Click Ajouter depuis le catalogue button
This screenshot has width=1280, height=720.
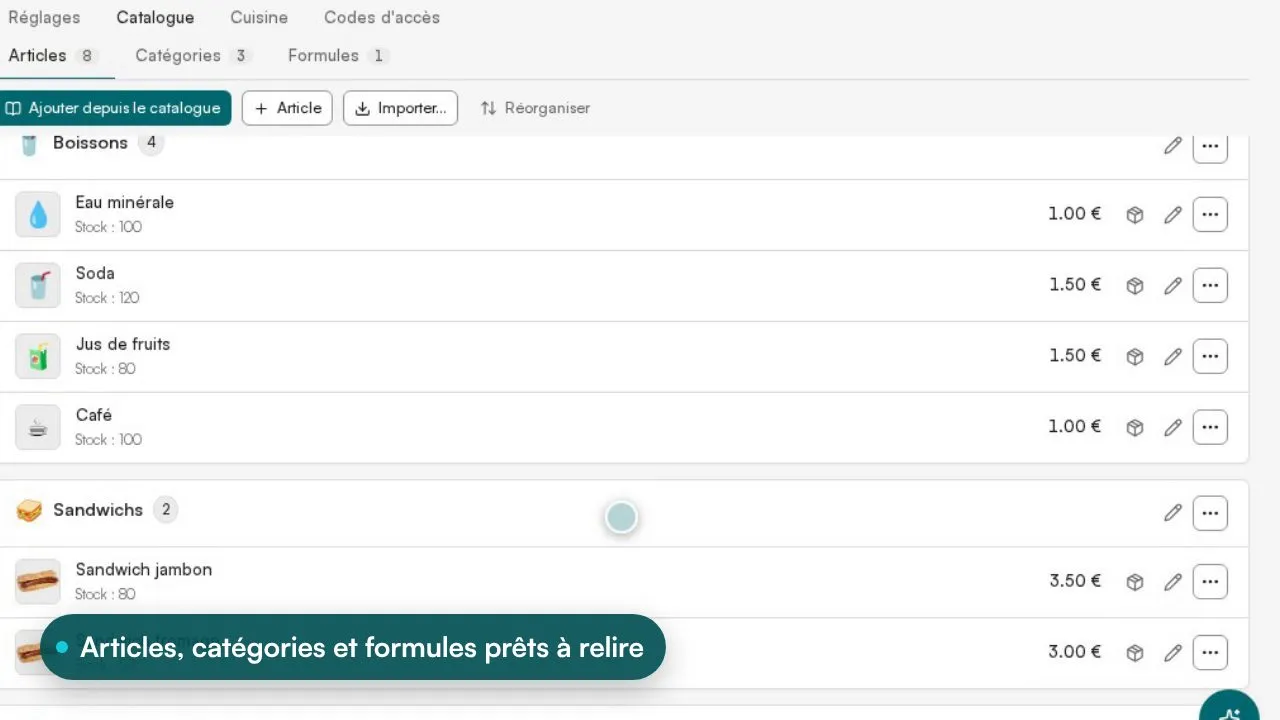[114, 108]
